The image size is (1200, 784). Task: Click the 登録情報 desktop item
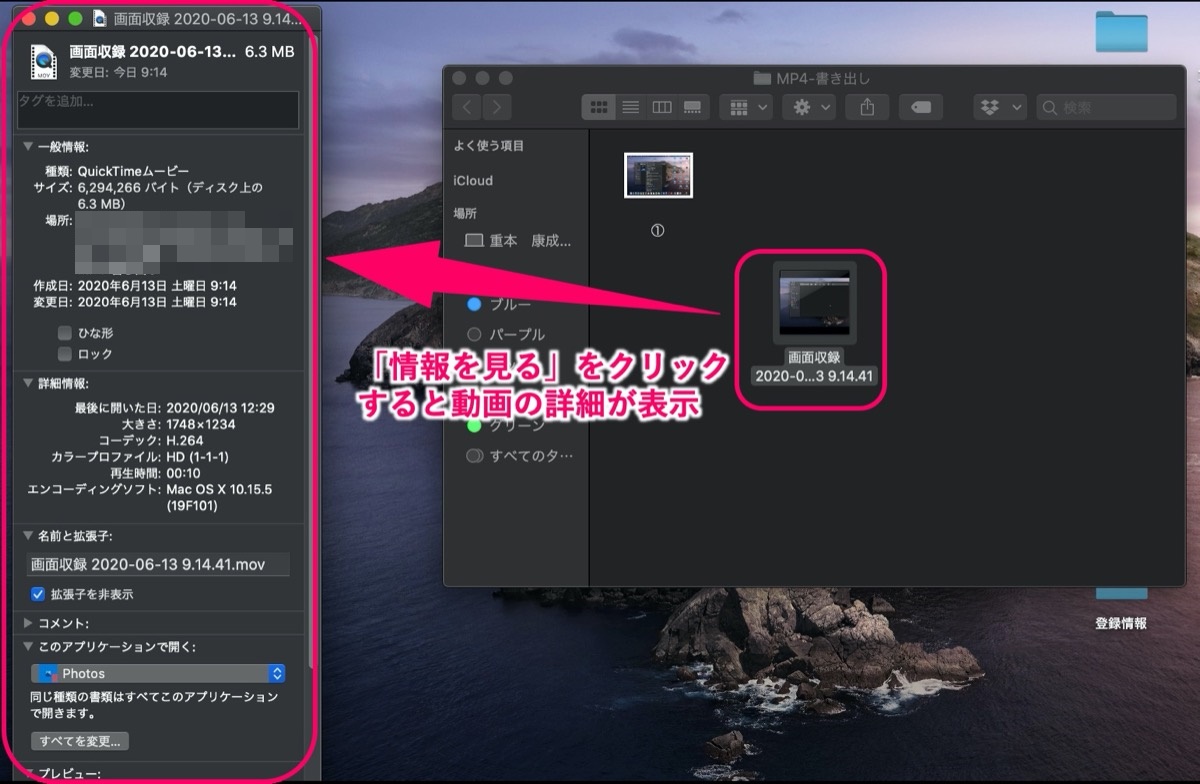[1121, 623]
